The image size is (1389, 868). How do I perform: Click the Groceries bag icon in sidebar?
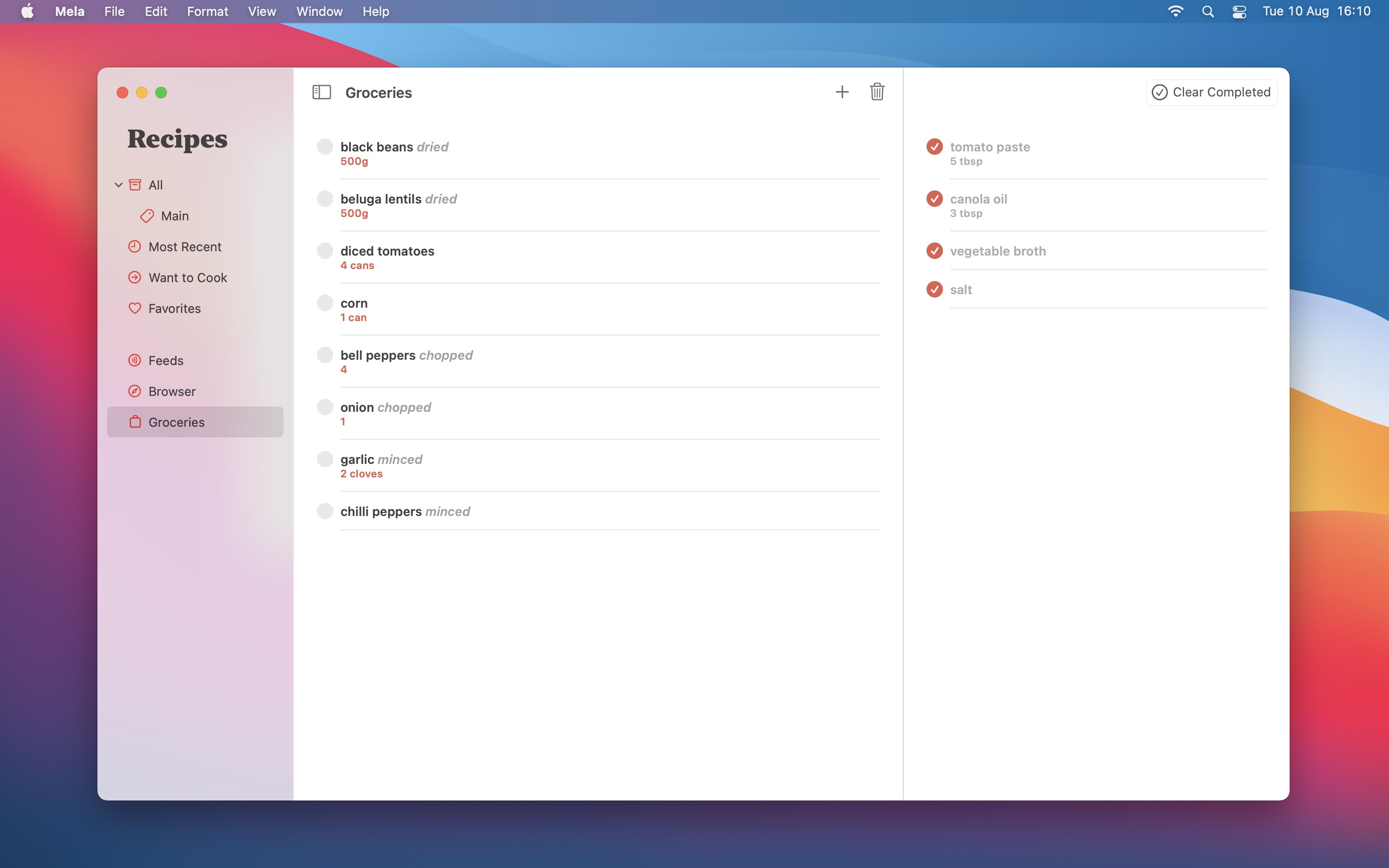click(135, 422)
